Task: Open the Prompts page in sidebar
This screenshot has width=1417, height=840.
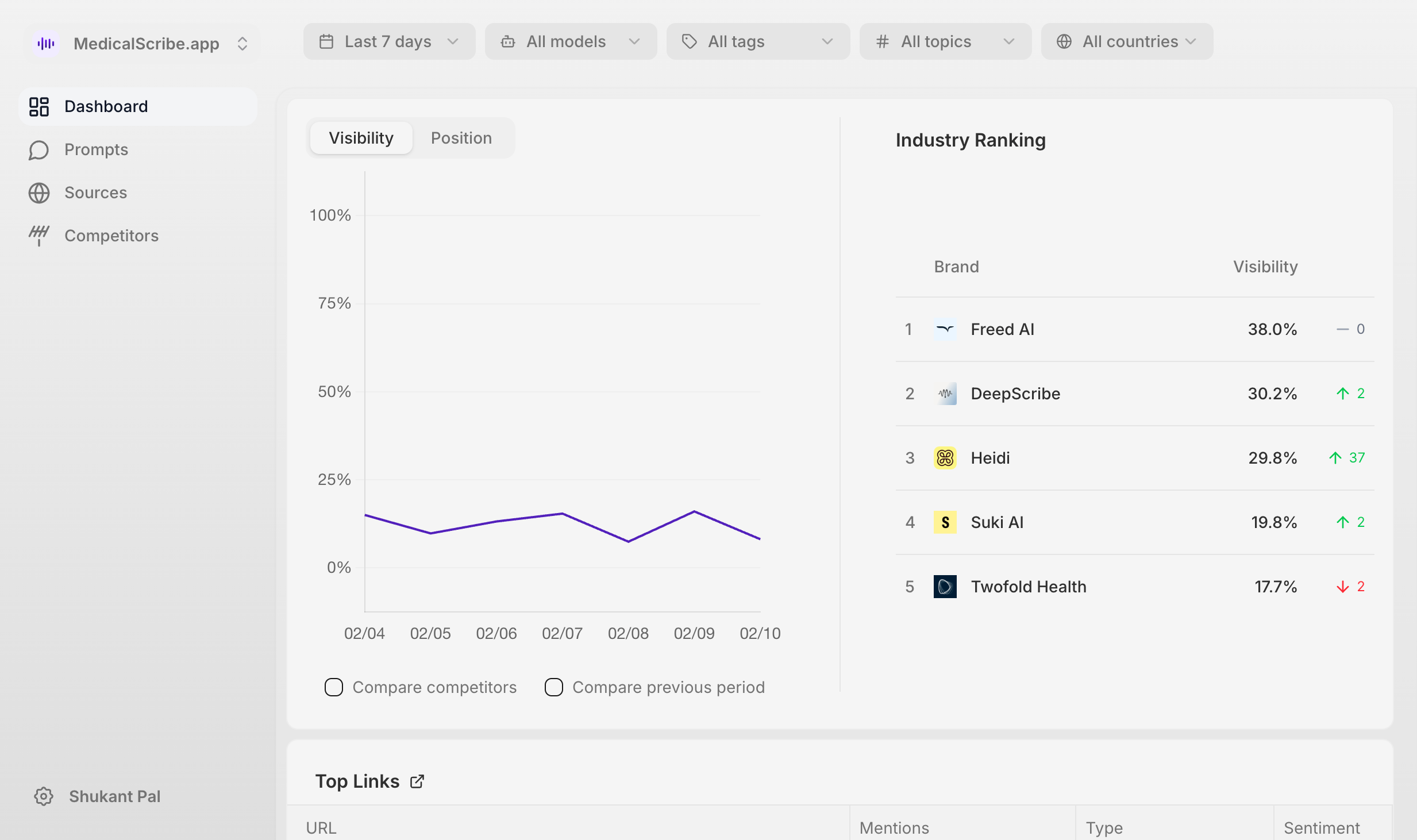Action: click(x=96, y=149)
